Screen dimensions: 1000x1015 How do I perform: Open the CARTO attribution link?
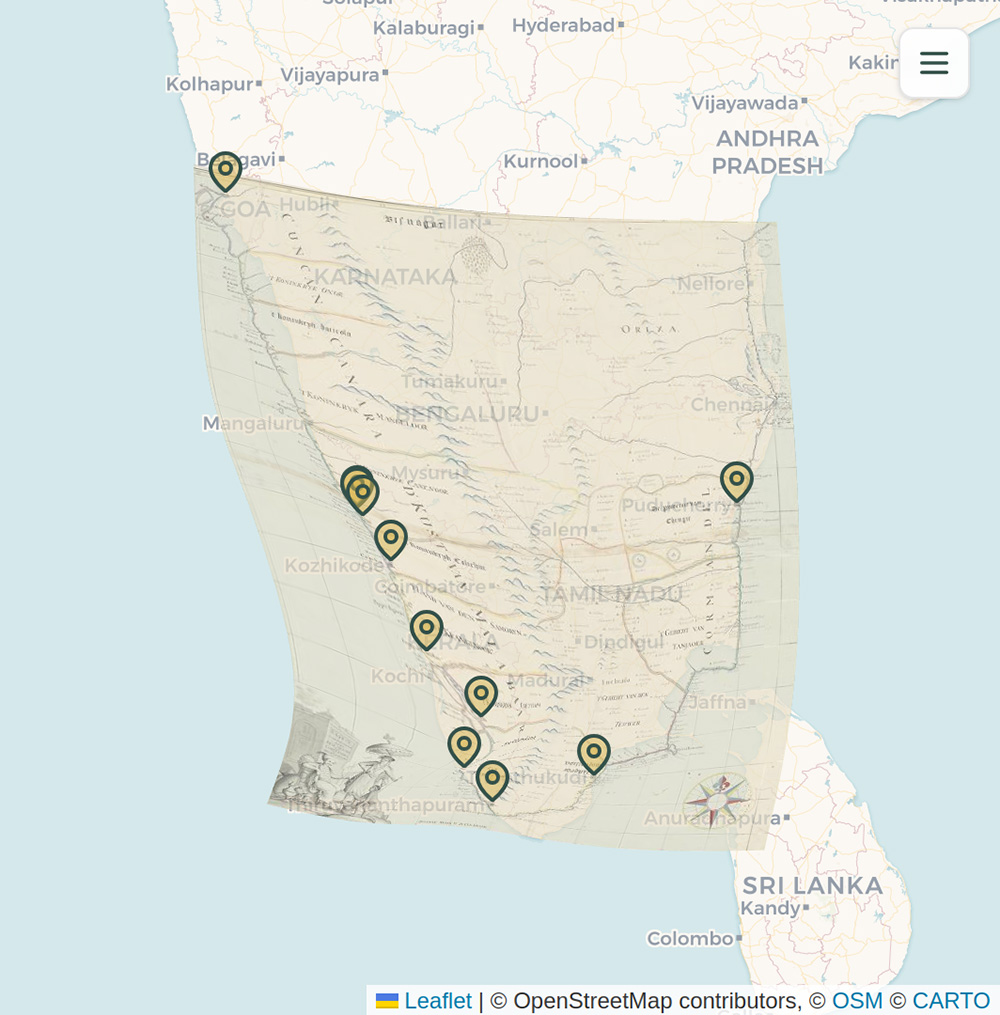click(951, 1000)
